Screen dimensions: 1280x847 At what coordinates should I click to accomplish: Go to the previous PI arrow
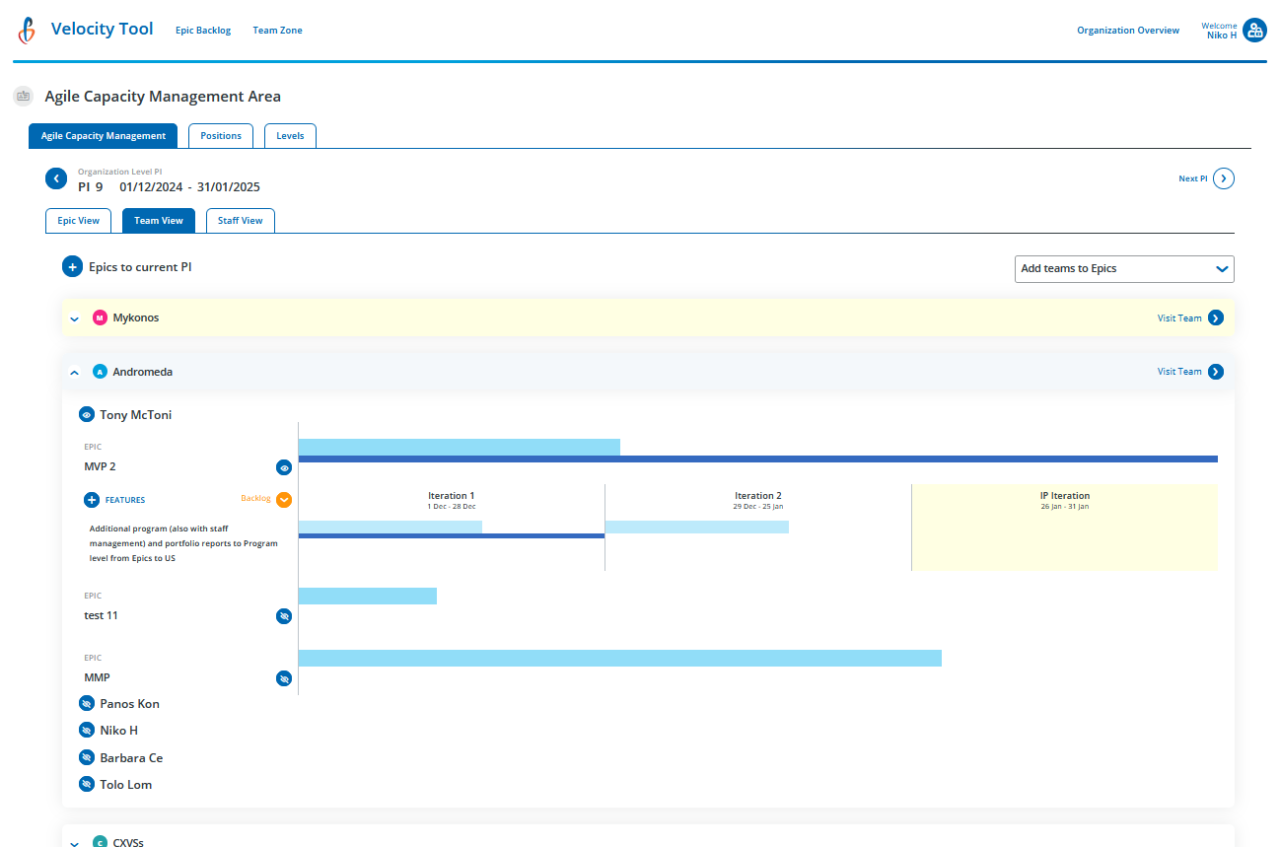coord(56,179)
